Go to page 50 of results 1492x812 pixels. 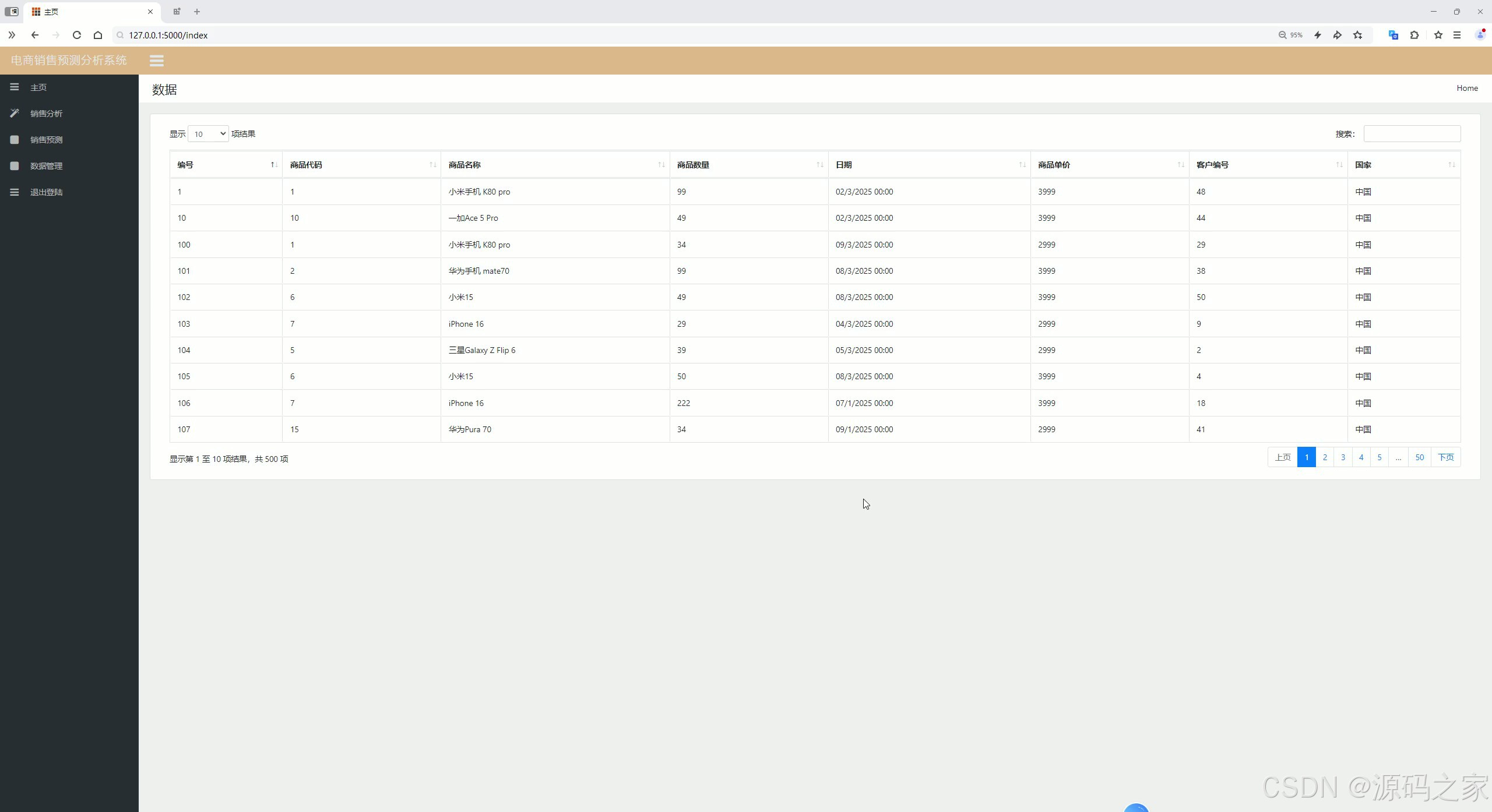[x=1419, y=457]
